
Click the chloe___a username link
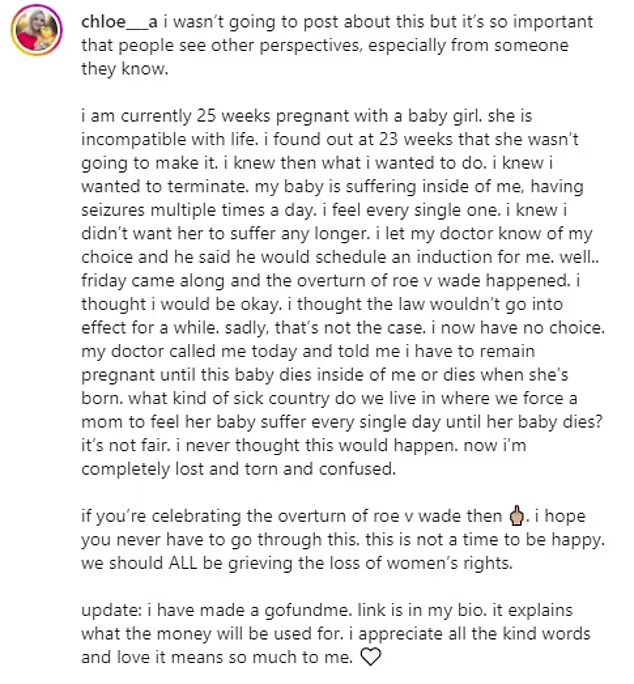119,22
